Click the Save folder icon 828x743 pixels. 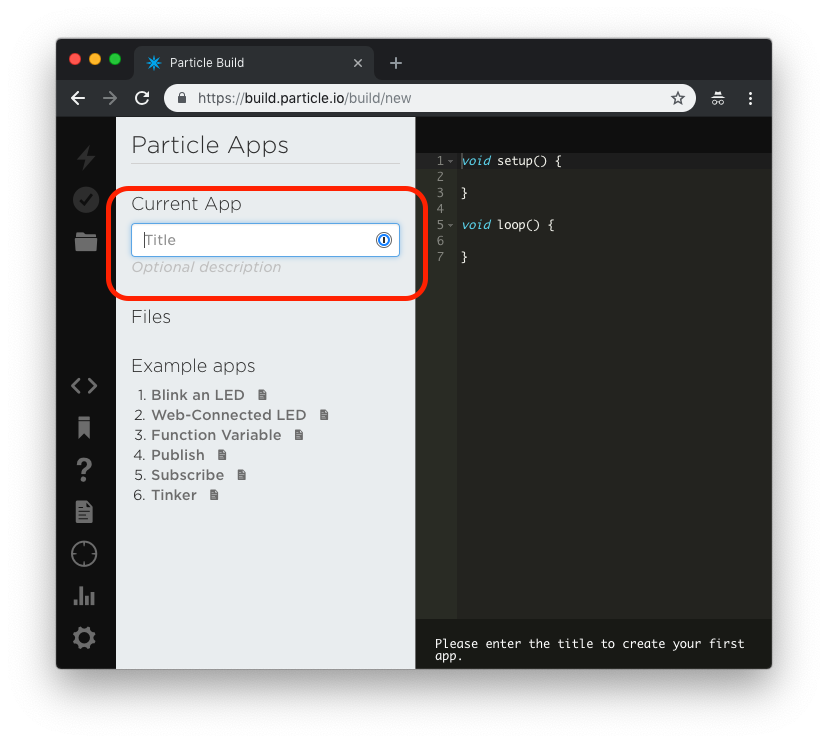(x=86, y=241)
